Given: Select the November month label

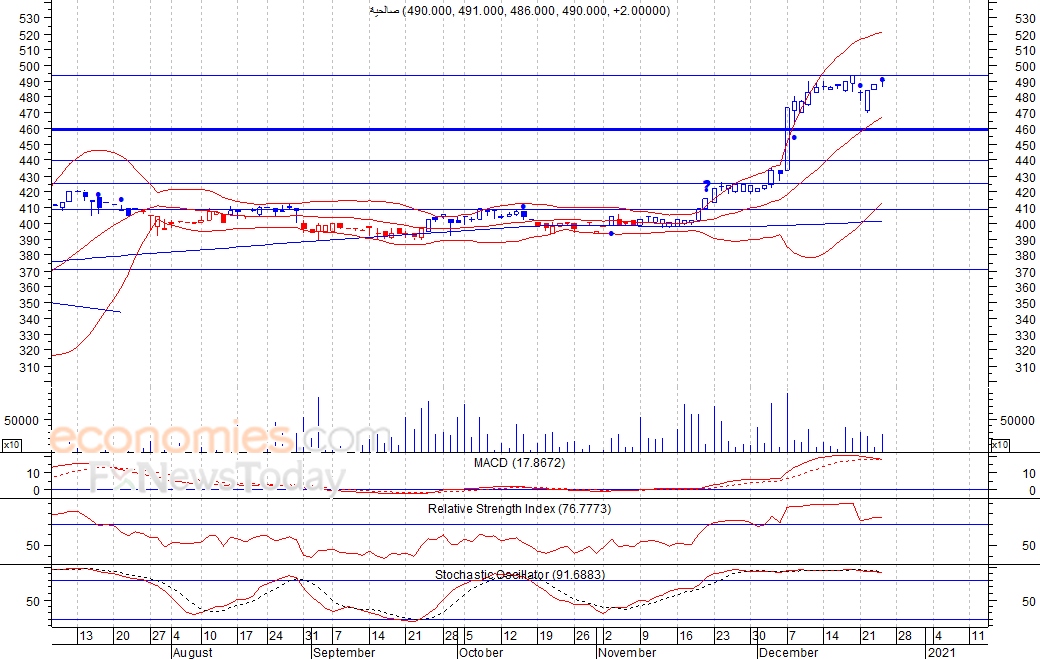Looking at the screenshot, I should (627, 652).
